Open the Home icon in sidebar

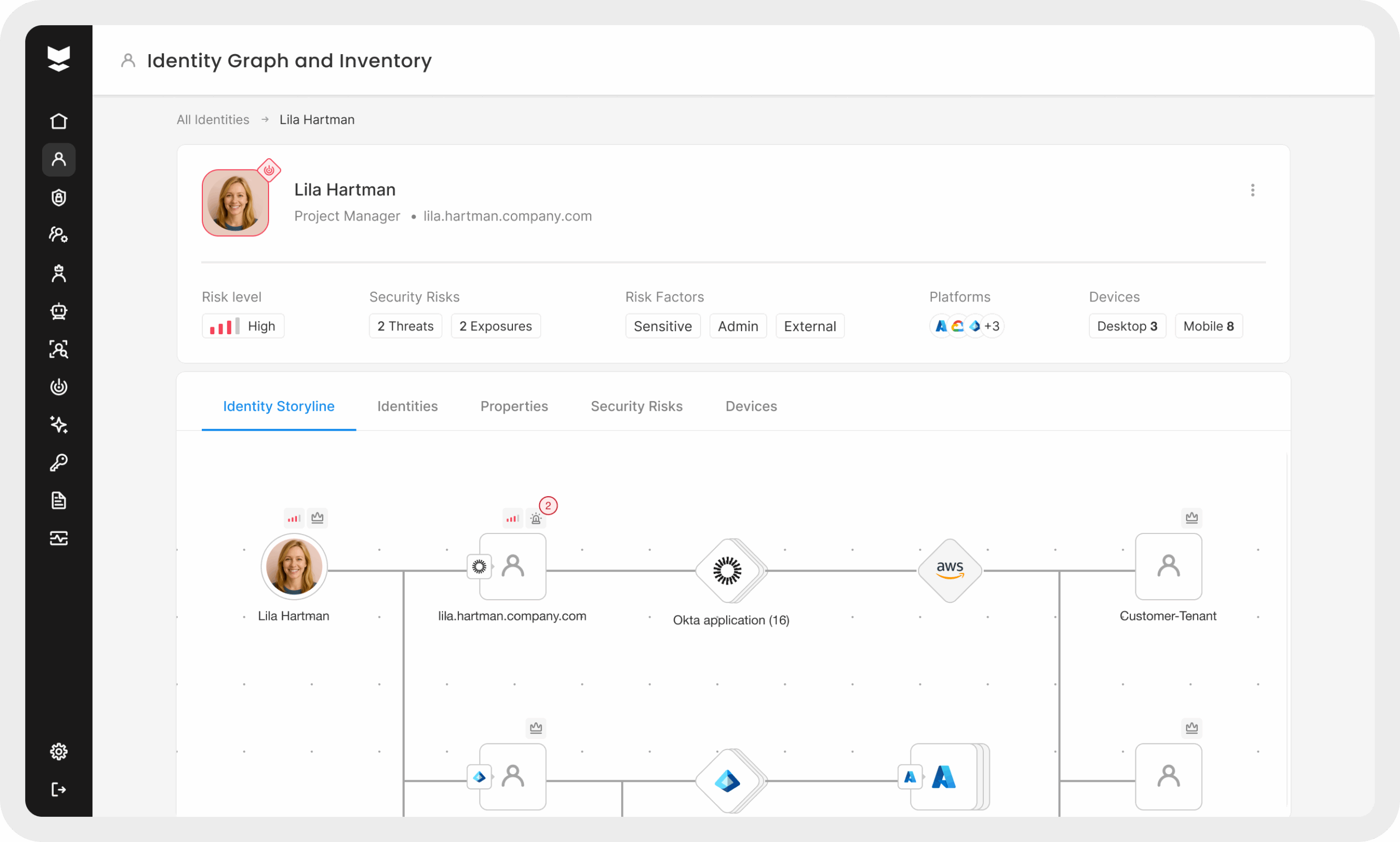point(59,121)
